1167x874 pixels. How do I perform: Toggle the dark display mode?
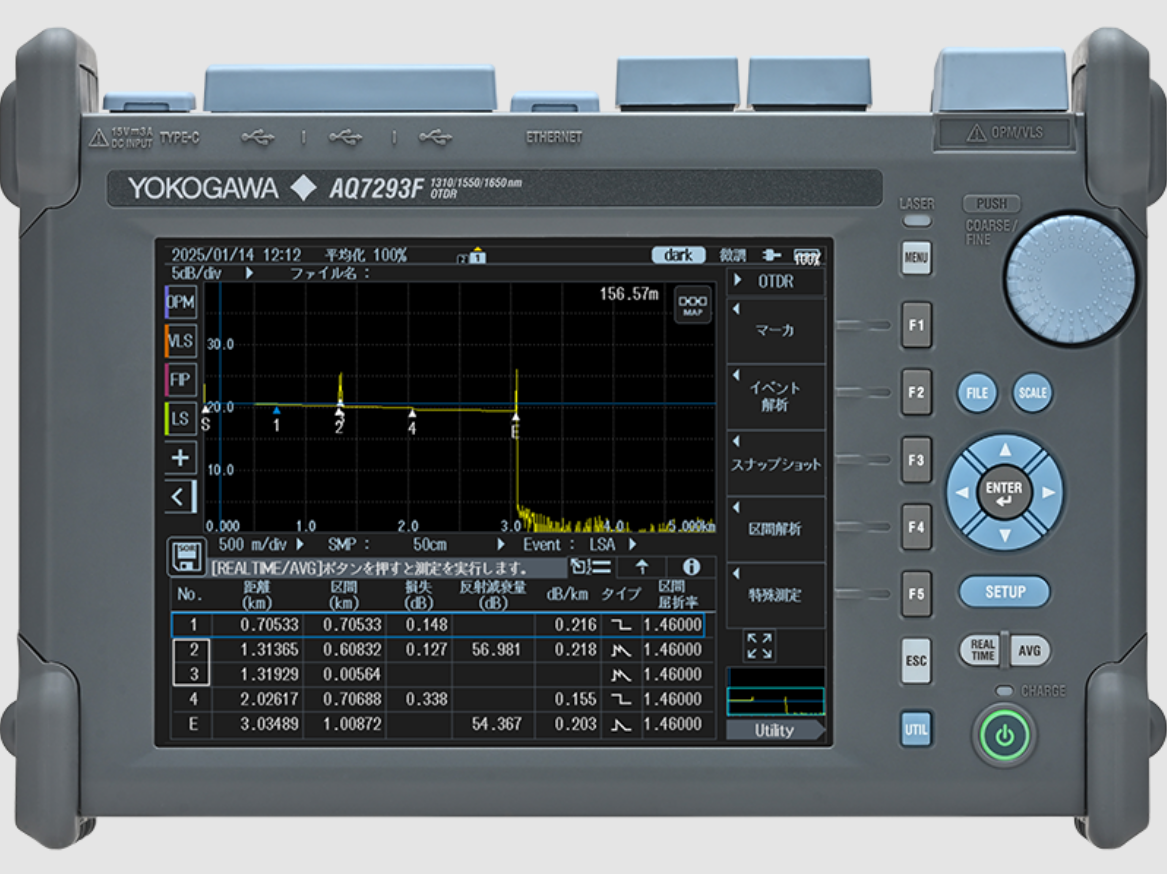(x=678, y=255)
